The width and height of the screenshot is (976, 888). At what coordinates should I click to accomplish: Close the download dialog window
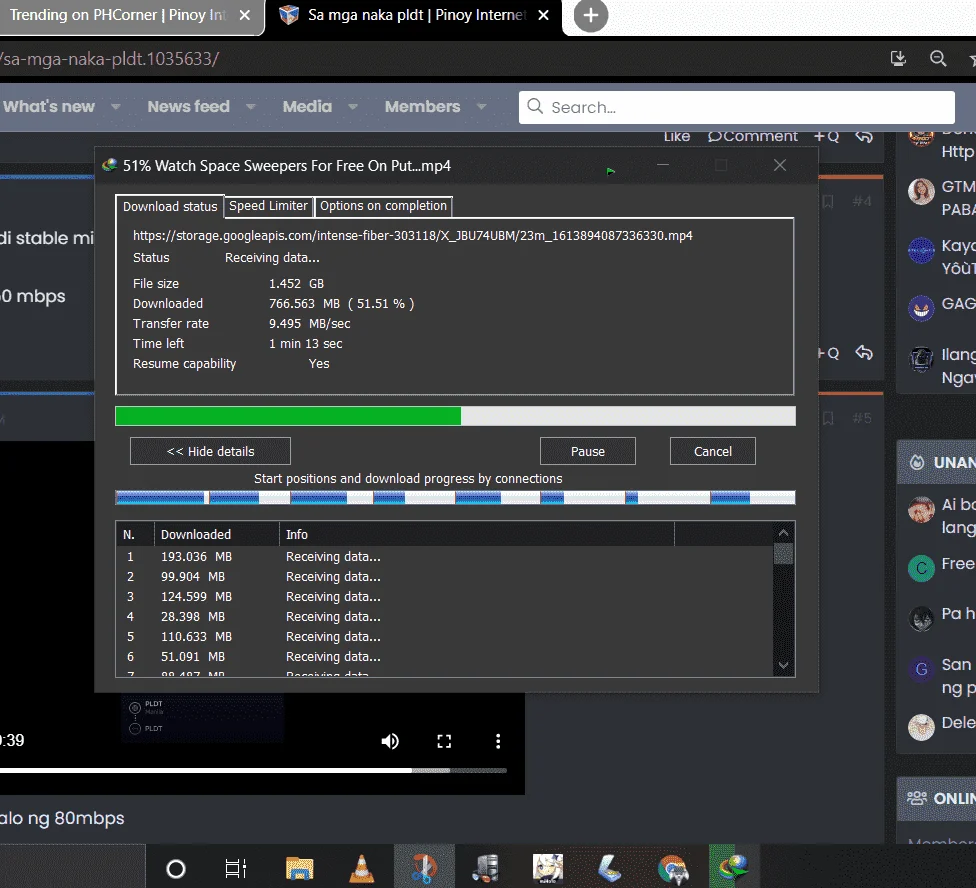(x=780, y=165)
